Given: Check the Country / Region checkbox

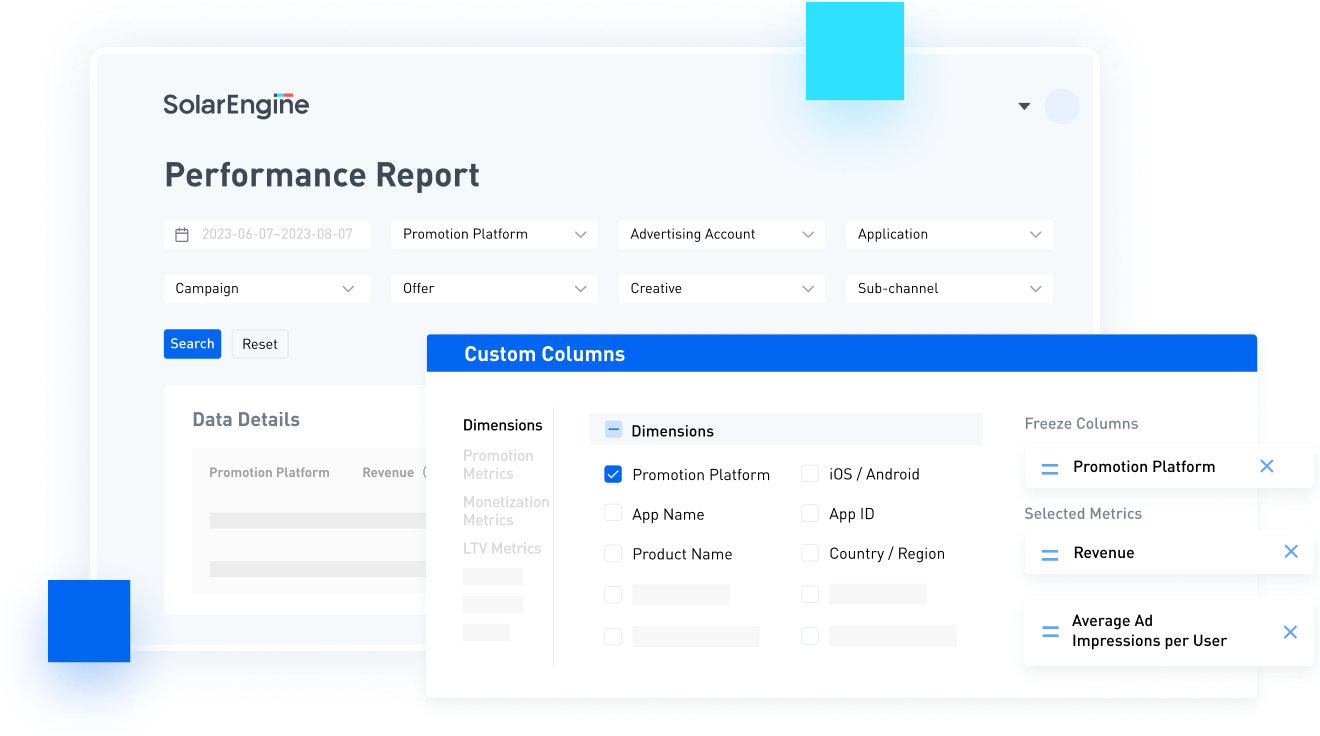Looking at the screenshot, I should click(x=810, y=554).
